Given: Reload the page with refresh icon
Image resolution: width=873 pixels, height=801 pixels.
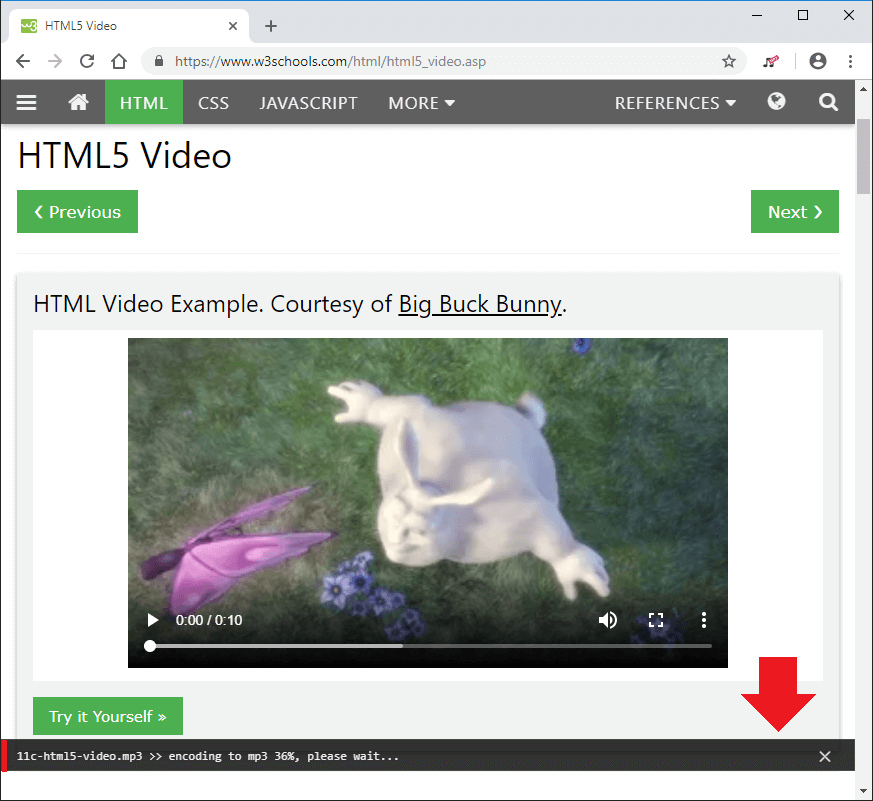Looking at the screenshot, I should [x=87, y=61].
